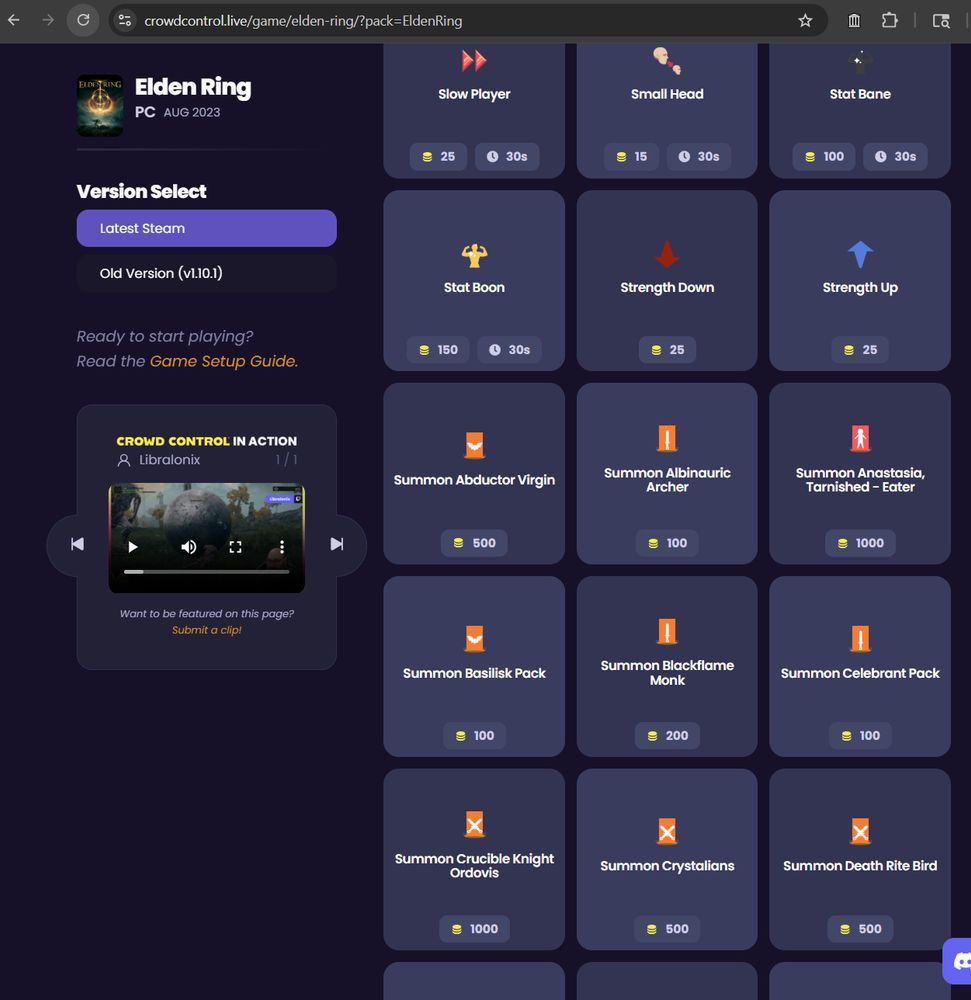The height and width of the screenshot is (1000, 971).
Task: Click the blue Strength Up arrow icon
Action: [860, 254]
